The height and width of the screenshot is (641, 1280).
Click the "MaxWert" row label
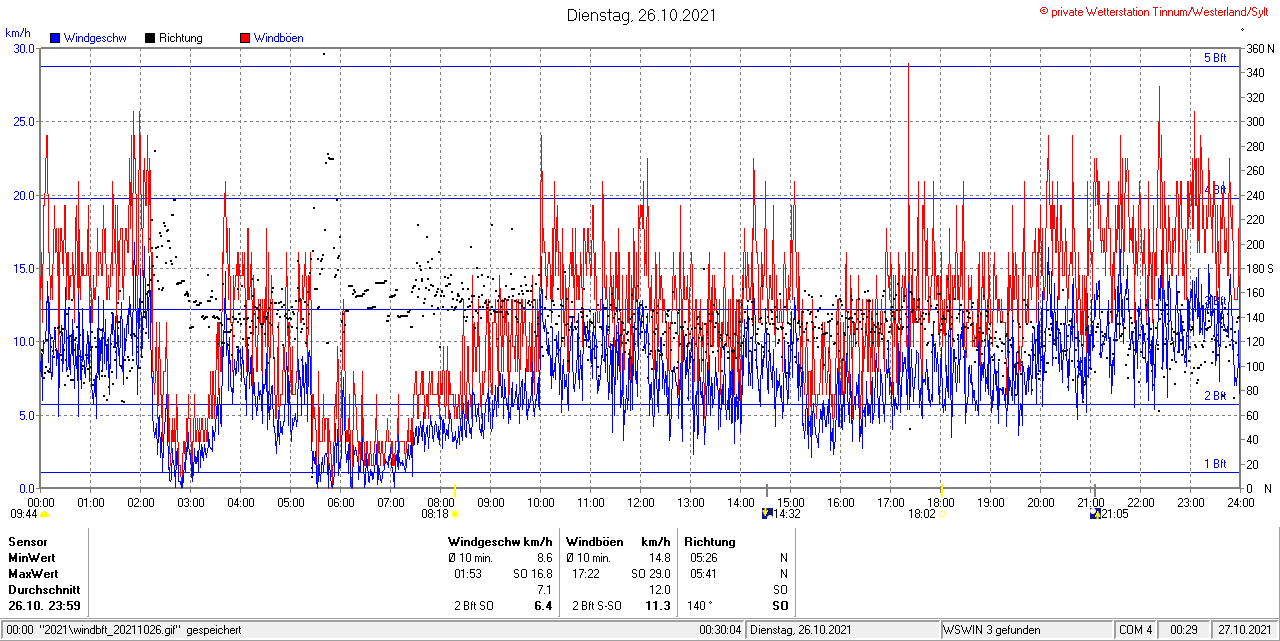[33, 574]
